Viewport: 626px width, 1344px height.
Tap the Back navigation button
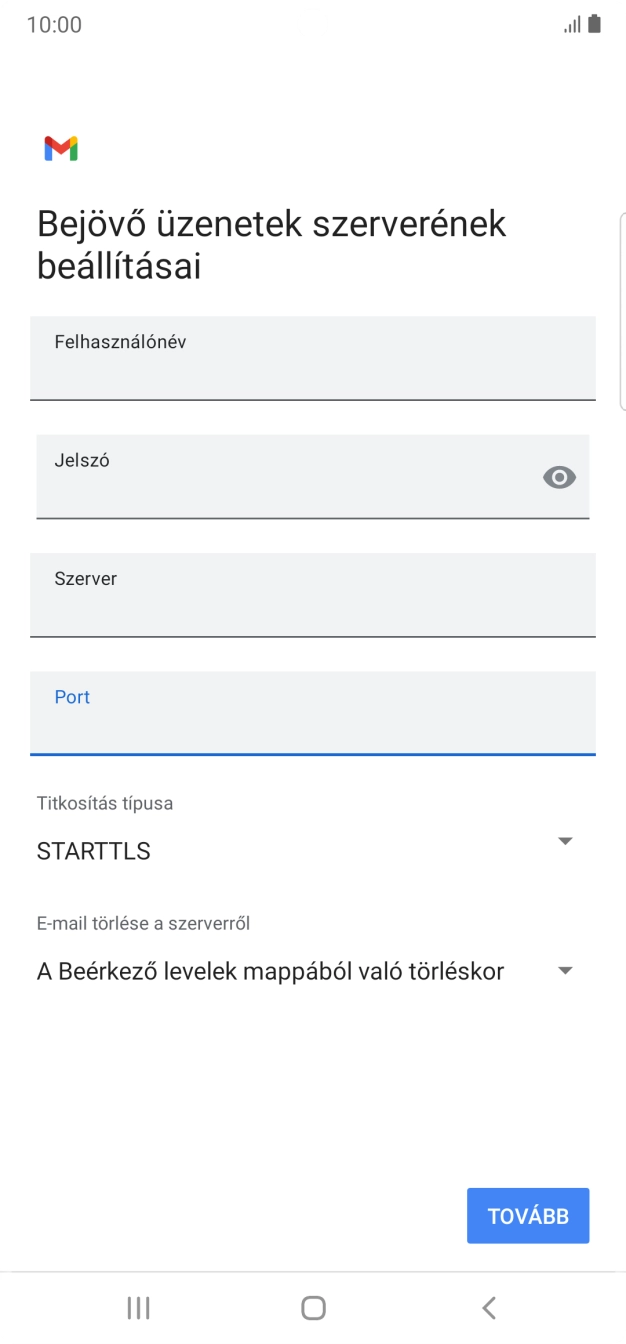[488, 1307]
